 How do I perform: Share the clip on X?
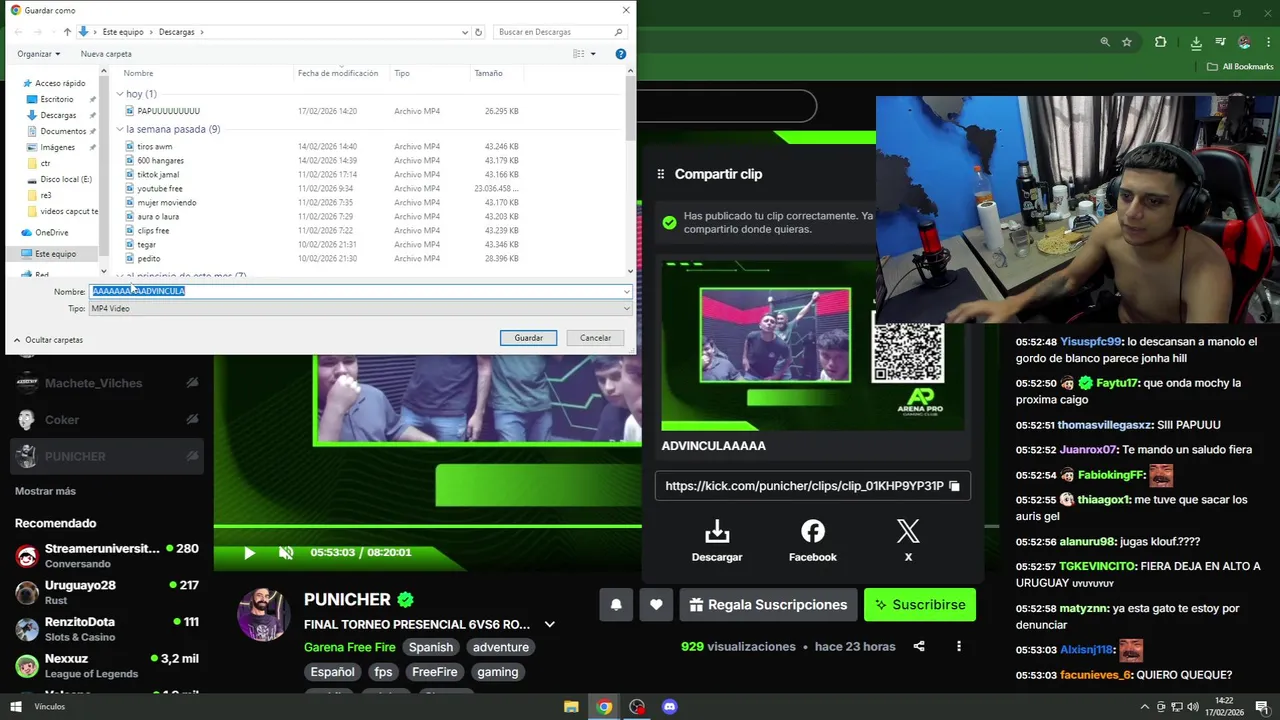(908, 541)
